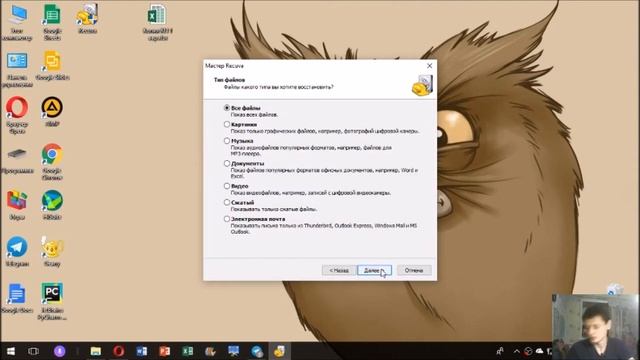
Task: Choose the 'Музыка' file type option
Action: 227,141
